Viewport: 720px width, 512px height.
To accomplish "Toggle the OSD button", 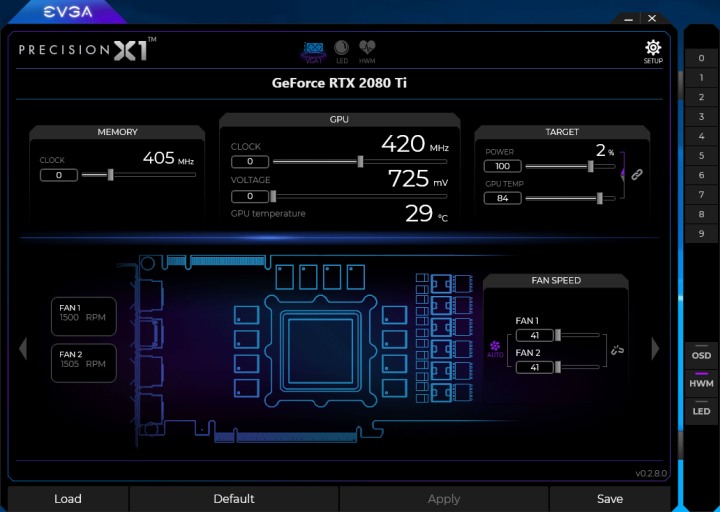I will (x=701, y=355).
